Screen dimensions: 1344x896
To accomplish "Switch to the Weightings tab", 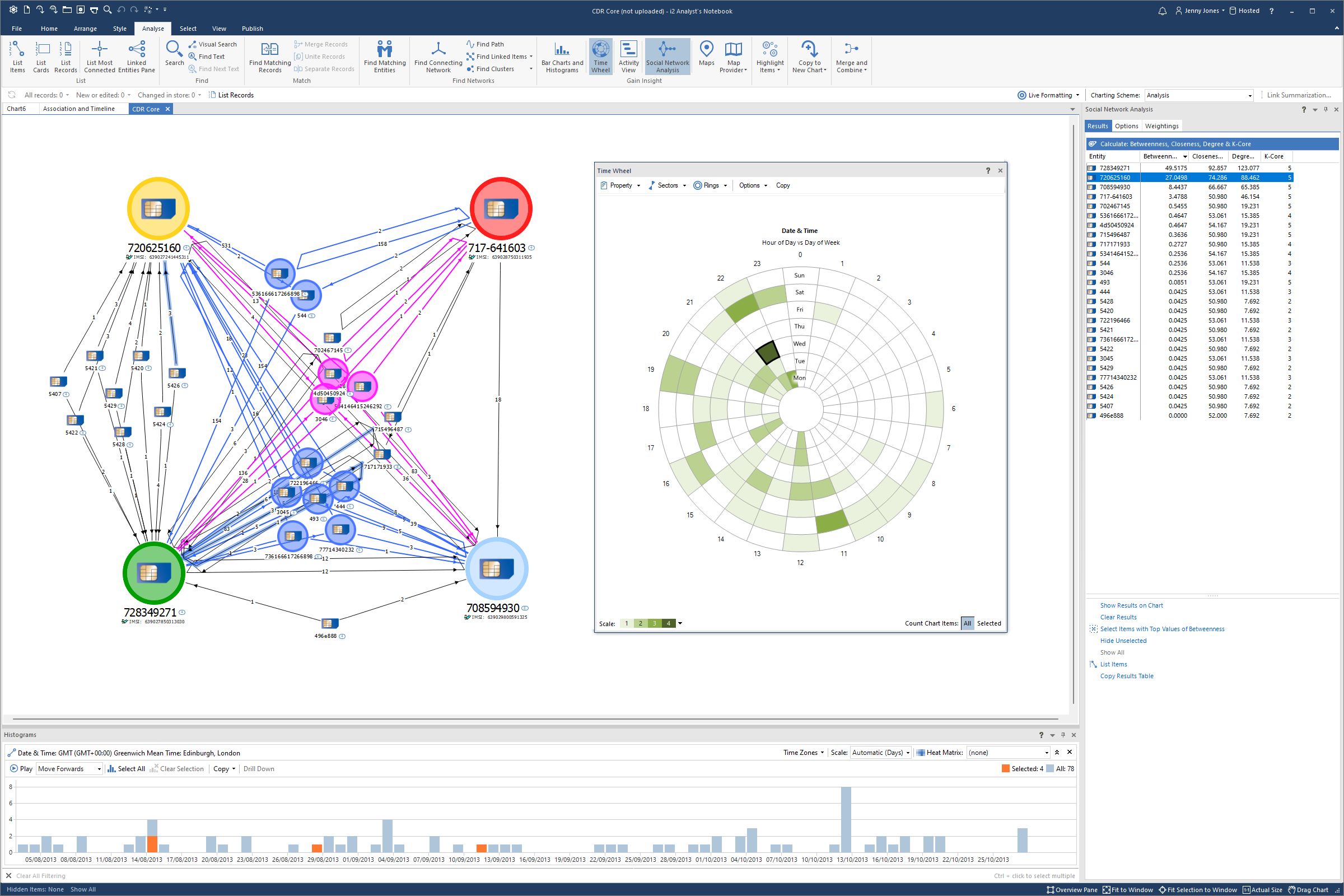I will [1161, 125].
